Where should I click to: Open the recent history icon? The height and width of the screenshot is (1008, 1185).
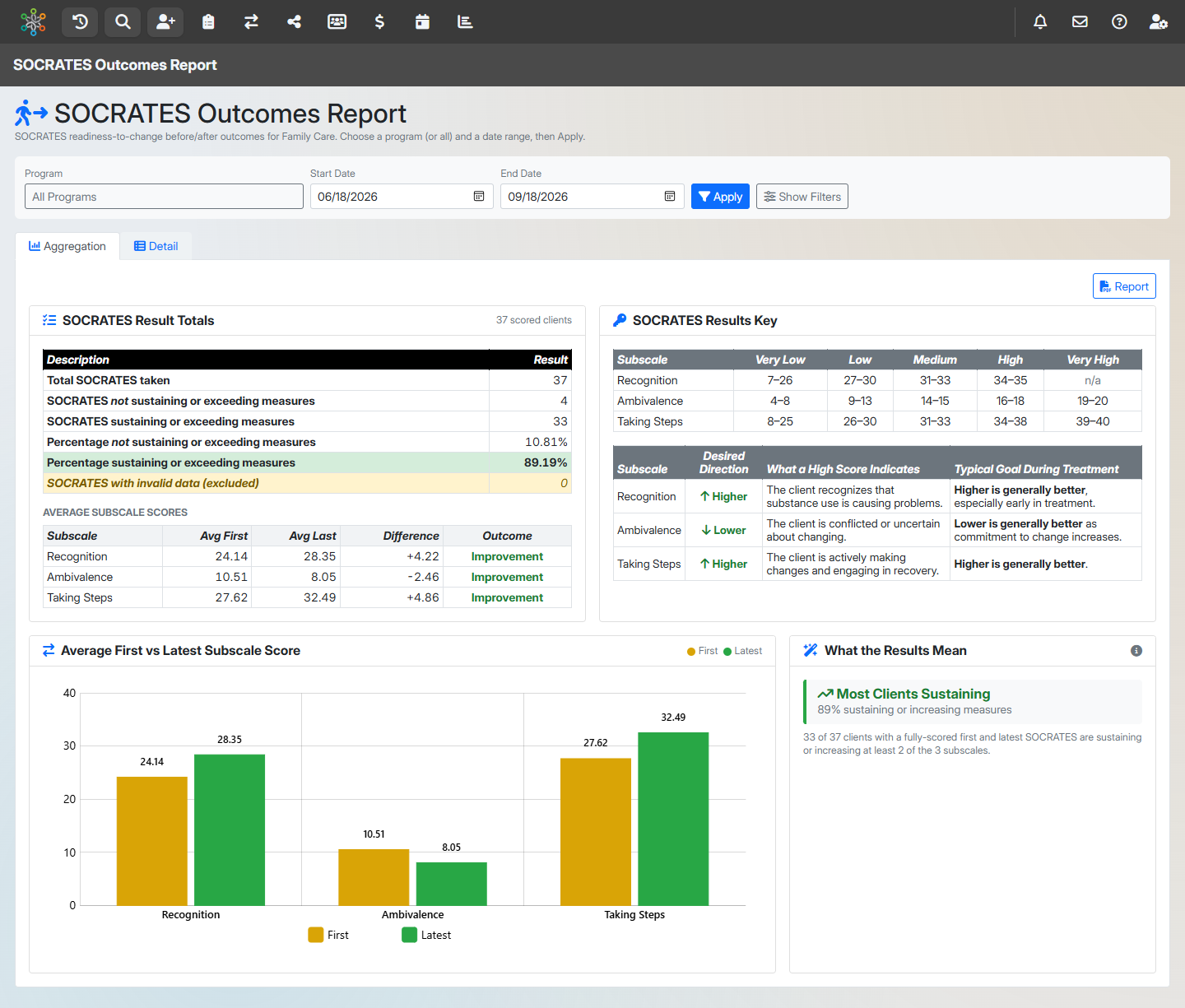[x=80, y=21]
